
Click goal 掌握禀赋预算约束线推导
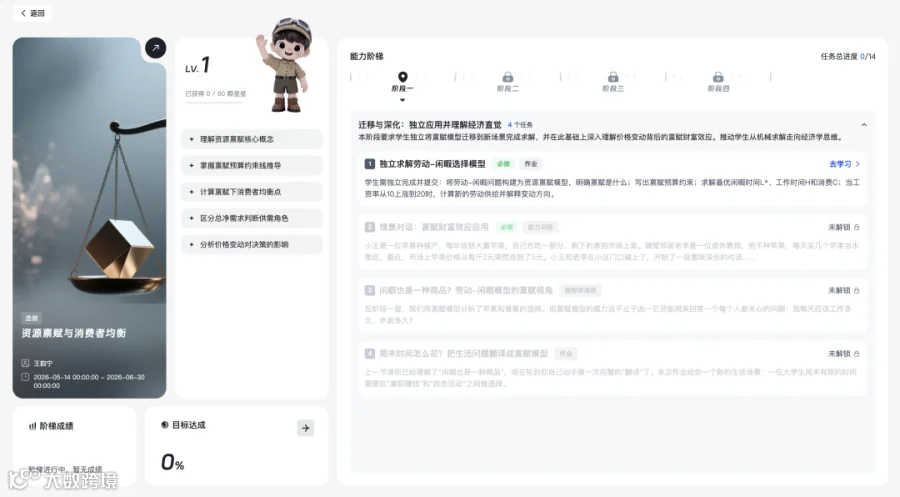tap(251, 165)
